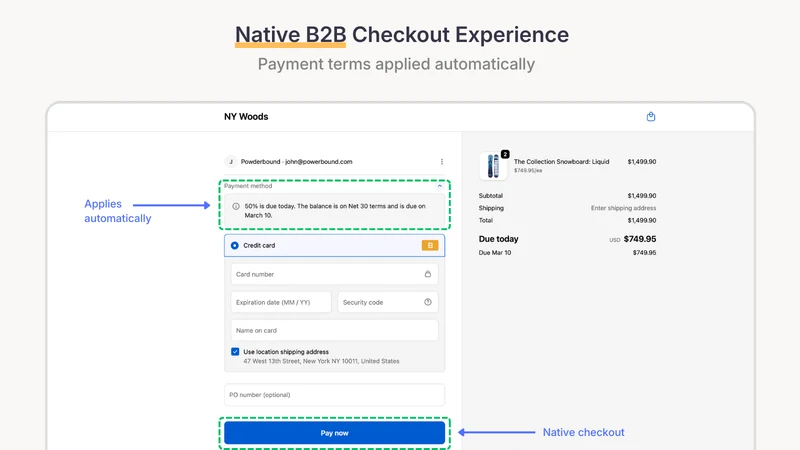Open the shopping bag cart icon

coord(651,116)
